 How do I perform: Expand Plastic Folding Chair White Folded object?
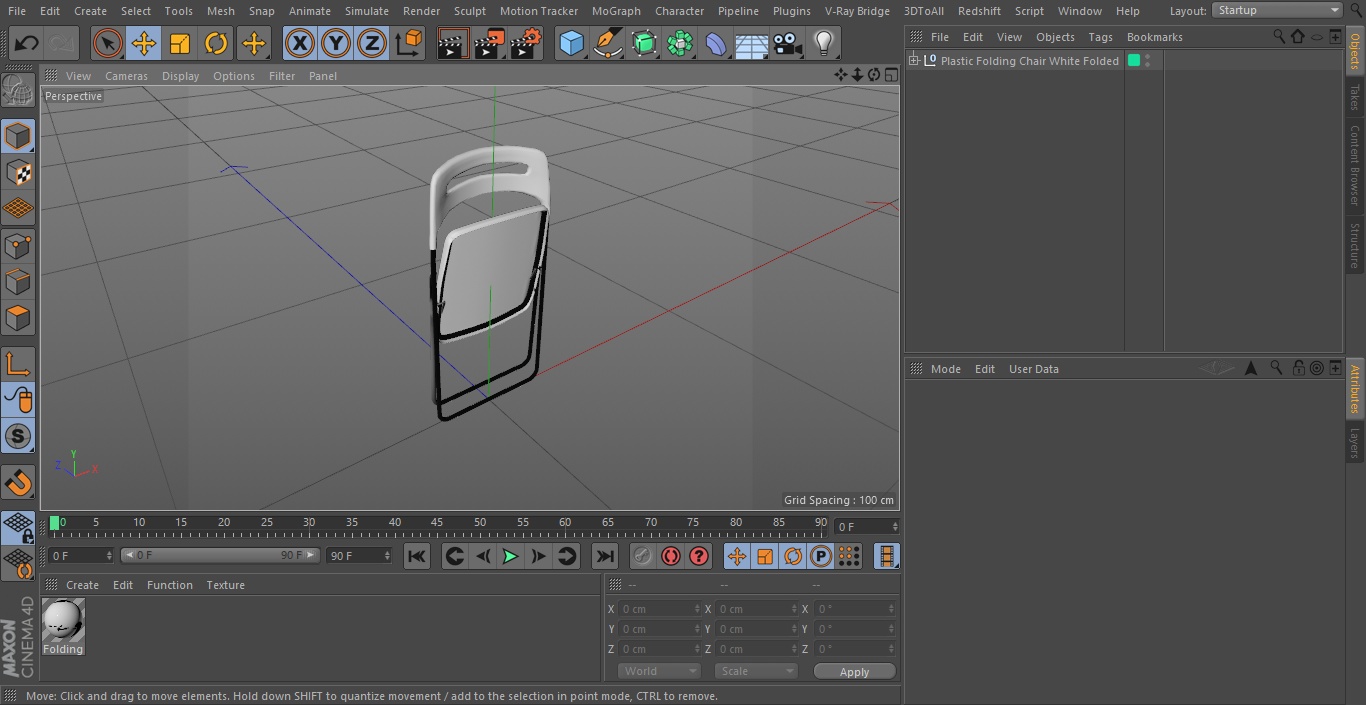coord(913,61)
